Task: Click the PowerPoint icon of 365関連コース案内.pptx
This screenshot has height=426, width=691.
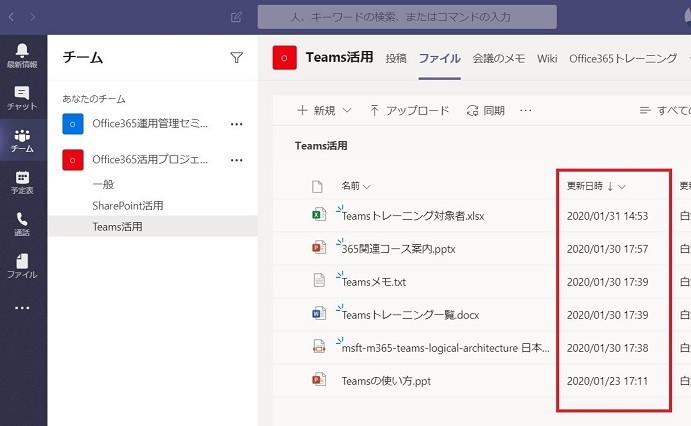Action: coord(319,248)
